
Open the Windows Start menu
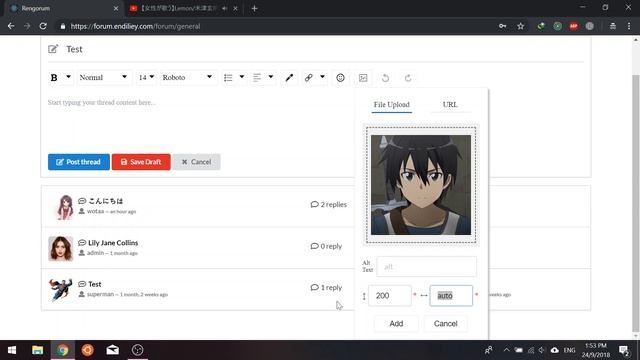click(12, 350)
